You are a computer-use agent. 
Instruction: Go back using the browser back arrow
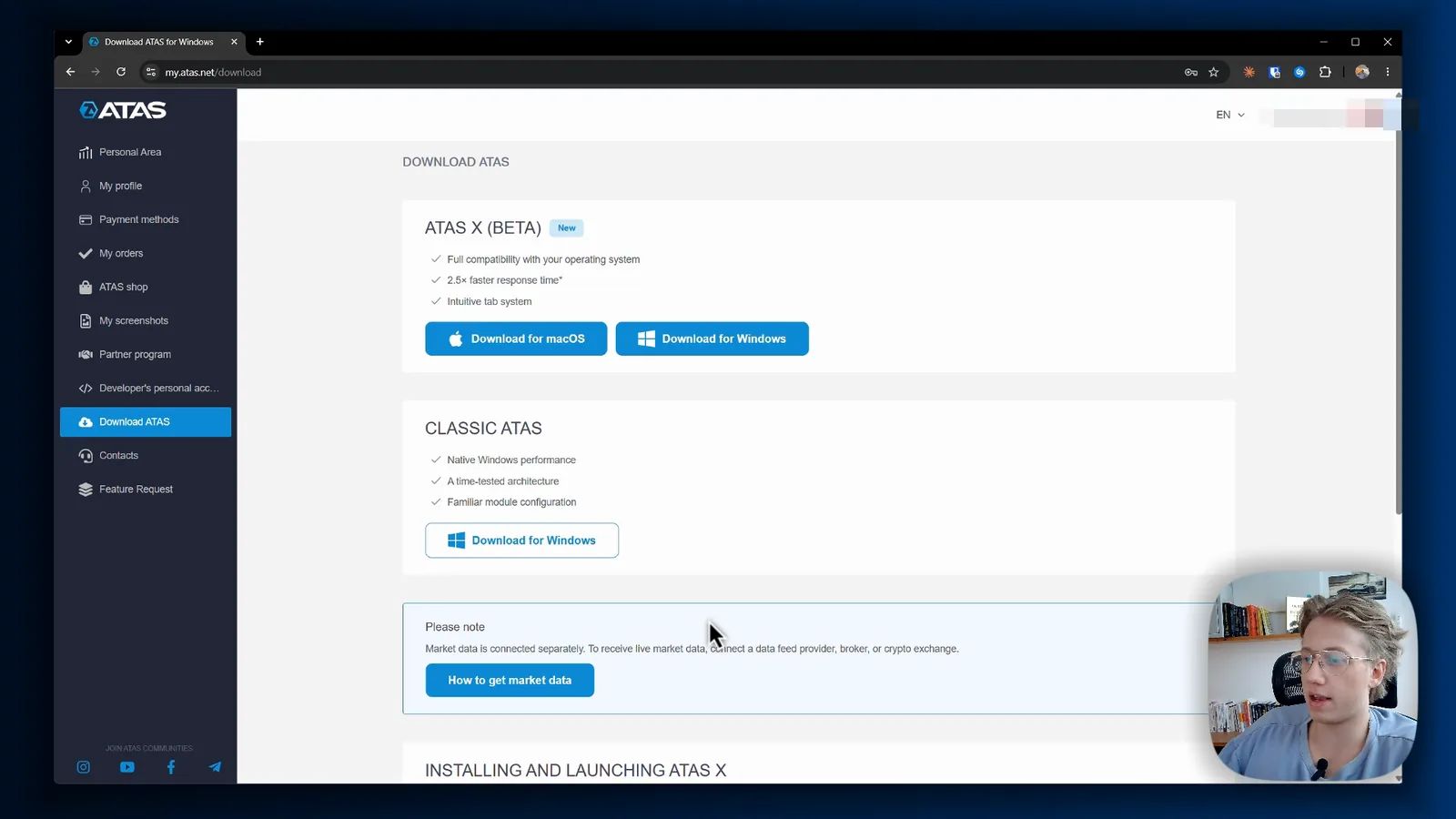(x=70, y=72)
